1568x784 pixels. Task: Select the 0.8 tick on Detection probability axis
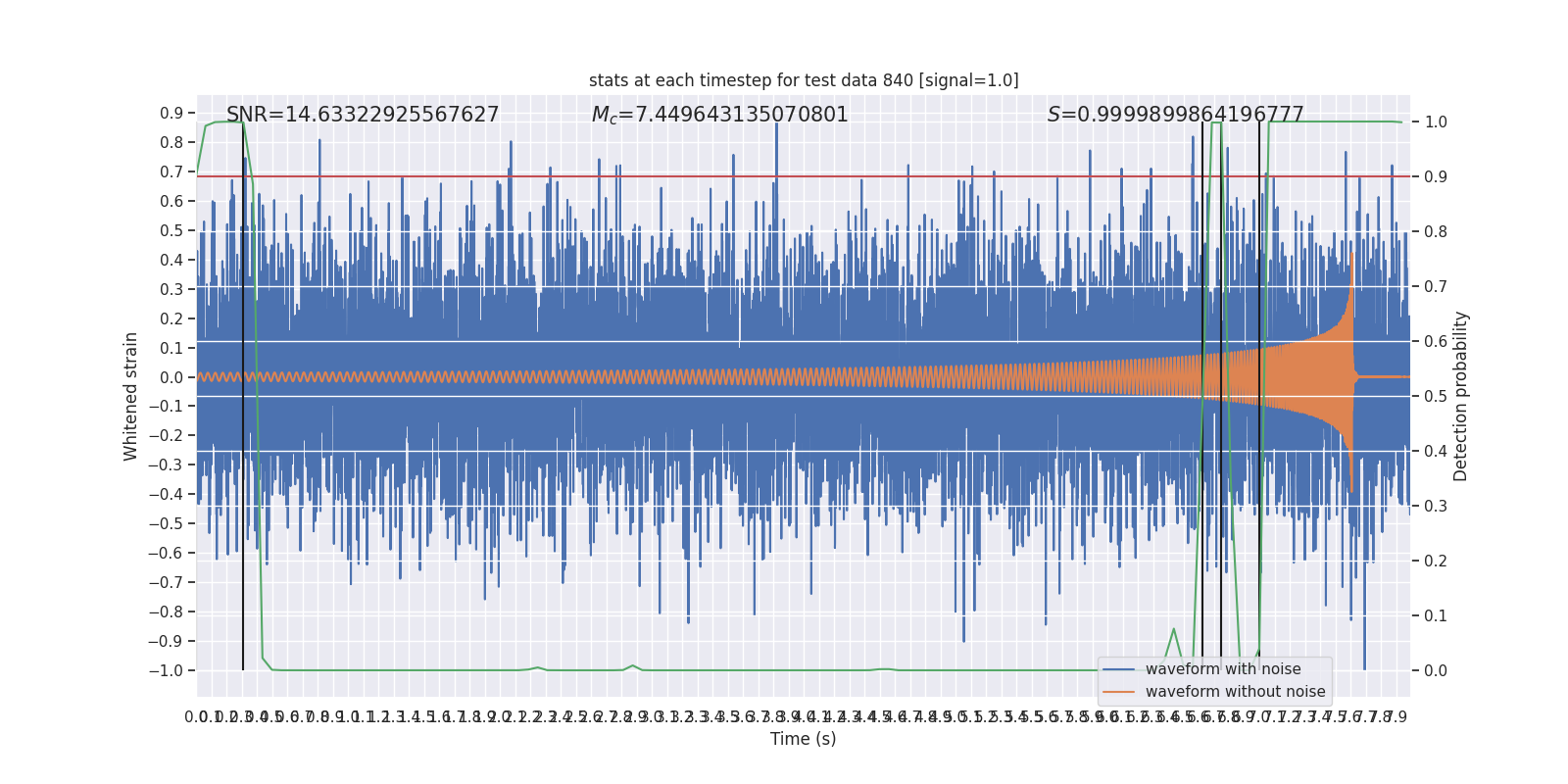tap(1436, 232)
